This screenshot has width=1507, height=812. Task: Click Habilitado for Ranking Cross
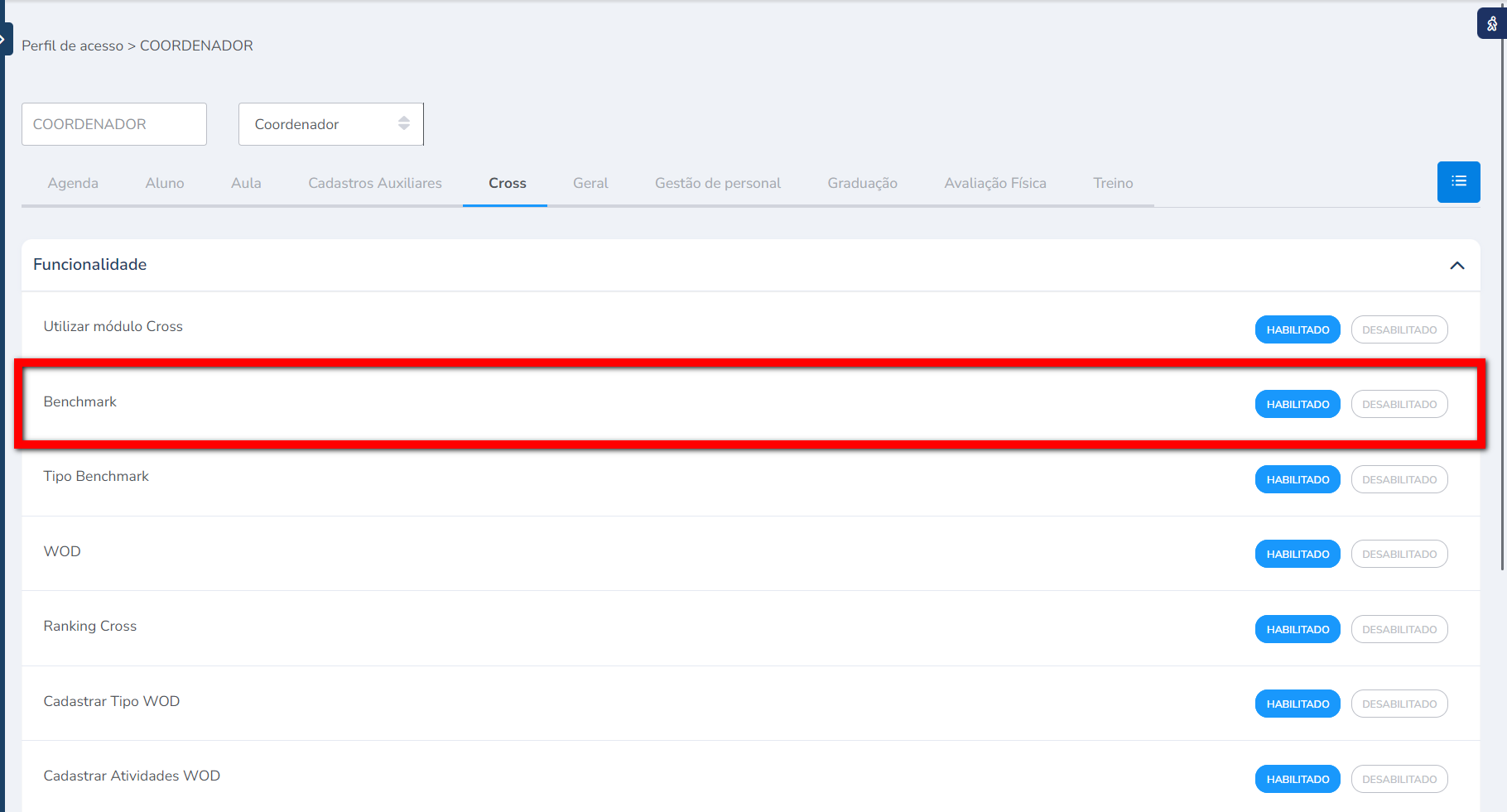1297,629
